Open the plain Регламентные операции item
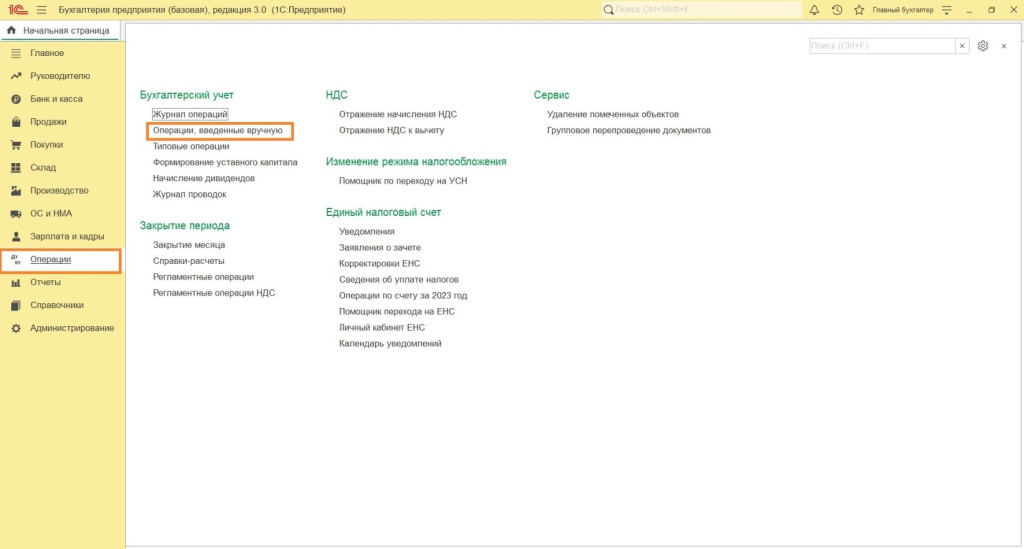Viewport: 1024px width, 549px height. [x=203, y=277]
